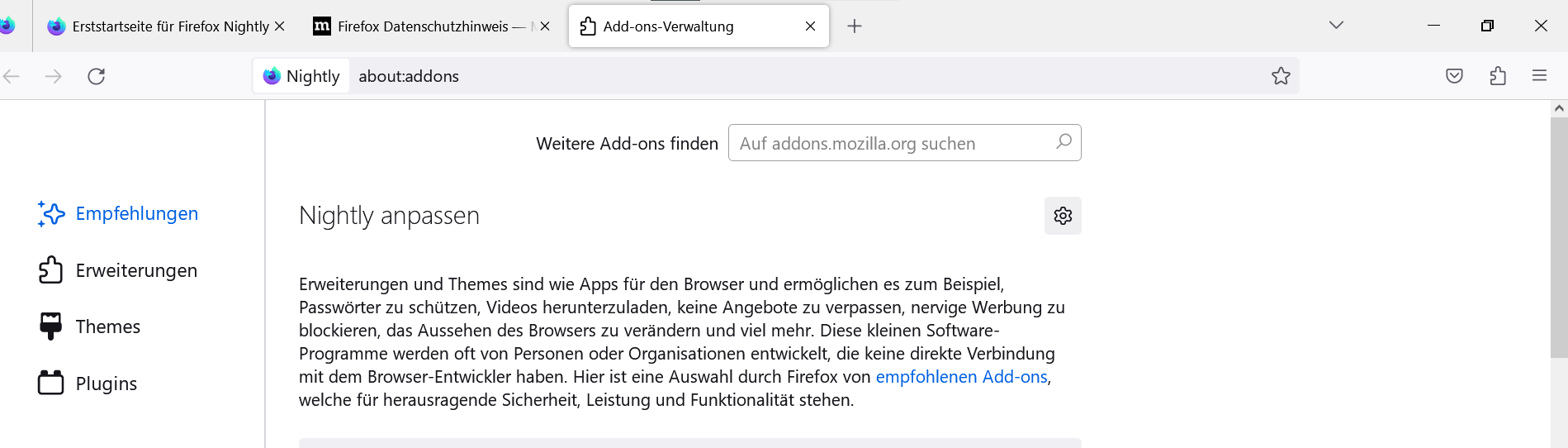1568x448 pixels.
Task: Expand the list all tabs chevron
Action: click(x=1336, y=26)
